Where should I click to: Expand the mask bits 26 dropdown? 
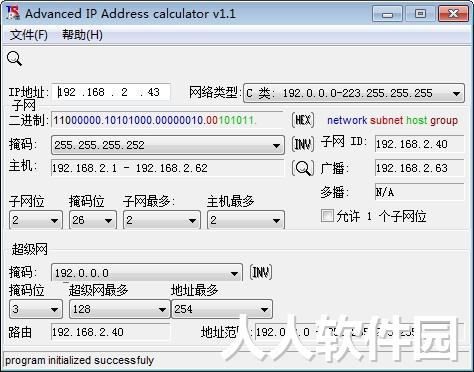point(93,220)
